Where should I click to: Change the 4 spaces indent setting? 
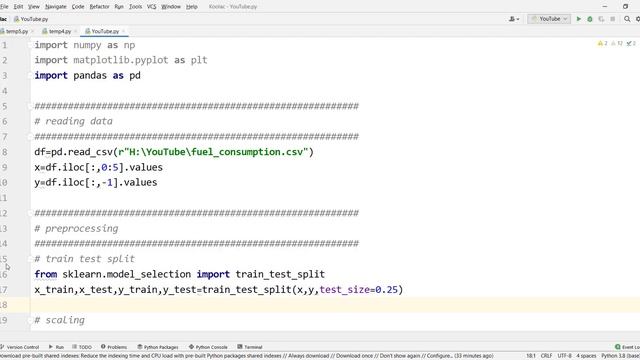point(586,356)
